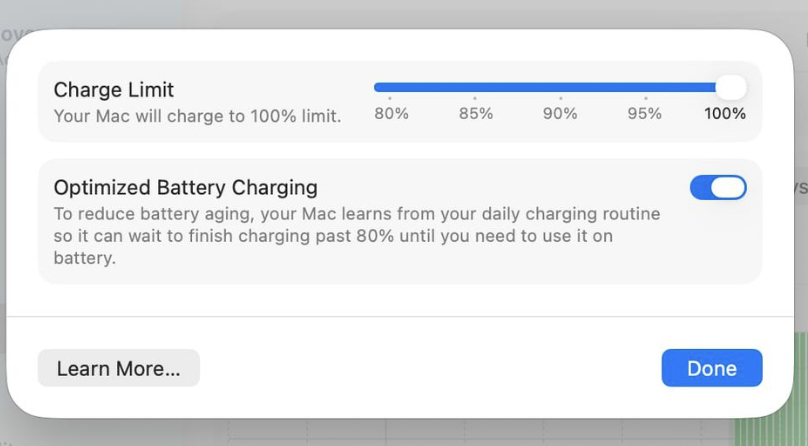
Task: Click the 80% label under the slider
Action: coord(391,114)
